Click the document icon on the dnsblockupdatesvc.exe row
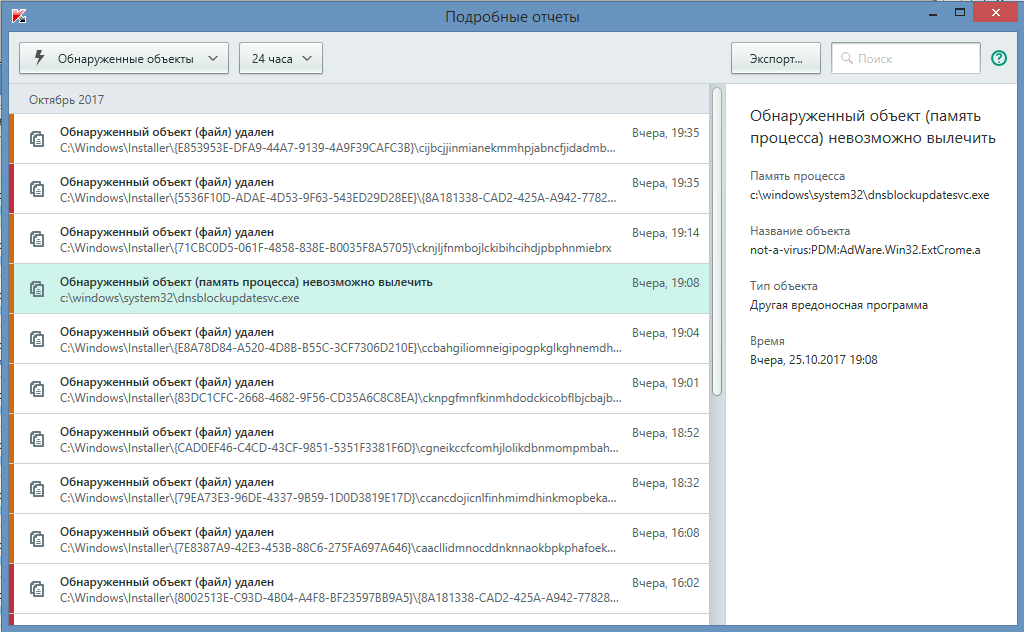This screenshot has width=1024, height=632. 37,289
